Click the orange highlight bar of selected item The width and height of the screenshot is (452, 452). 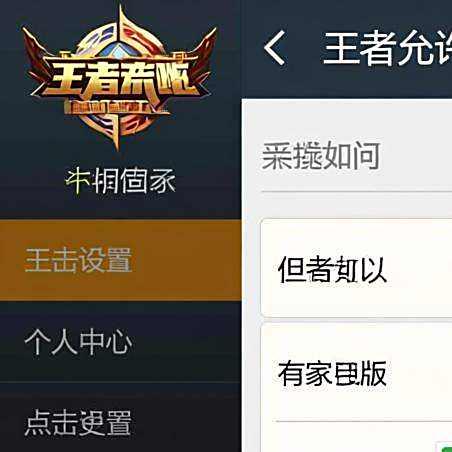pyautogui.click(x=120, y=260)
